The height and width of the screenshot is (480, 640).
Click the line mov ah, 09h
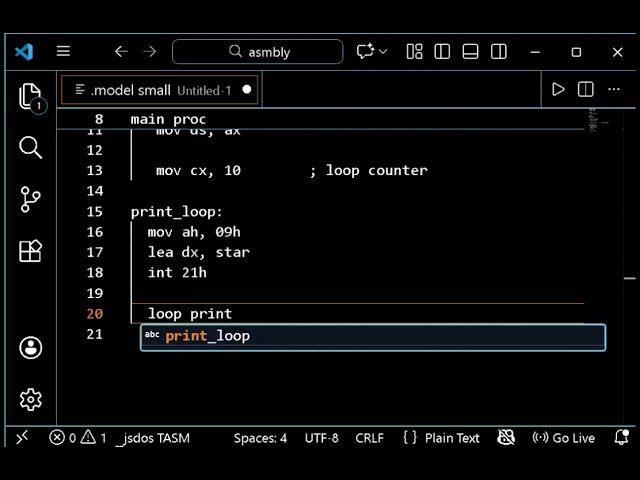tap(194, 232)
